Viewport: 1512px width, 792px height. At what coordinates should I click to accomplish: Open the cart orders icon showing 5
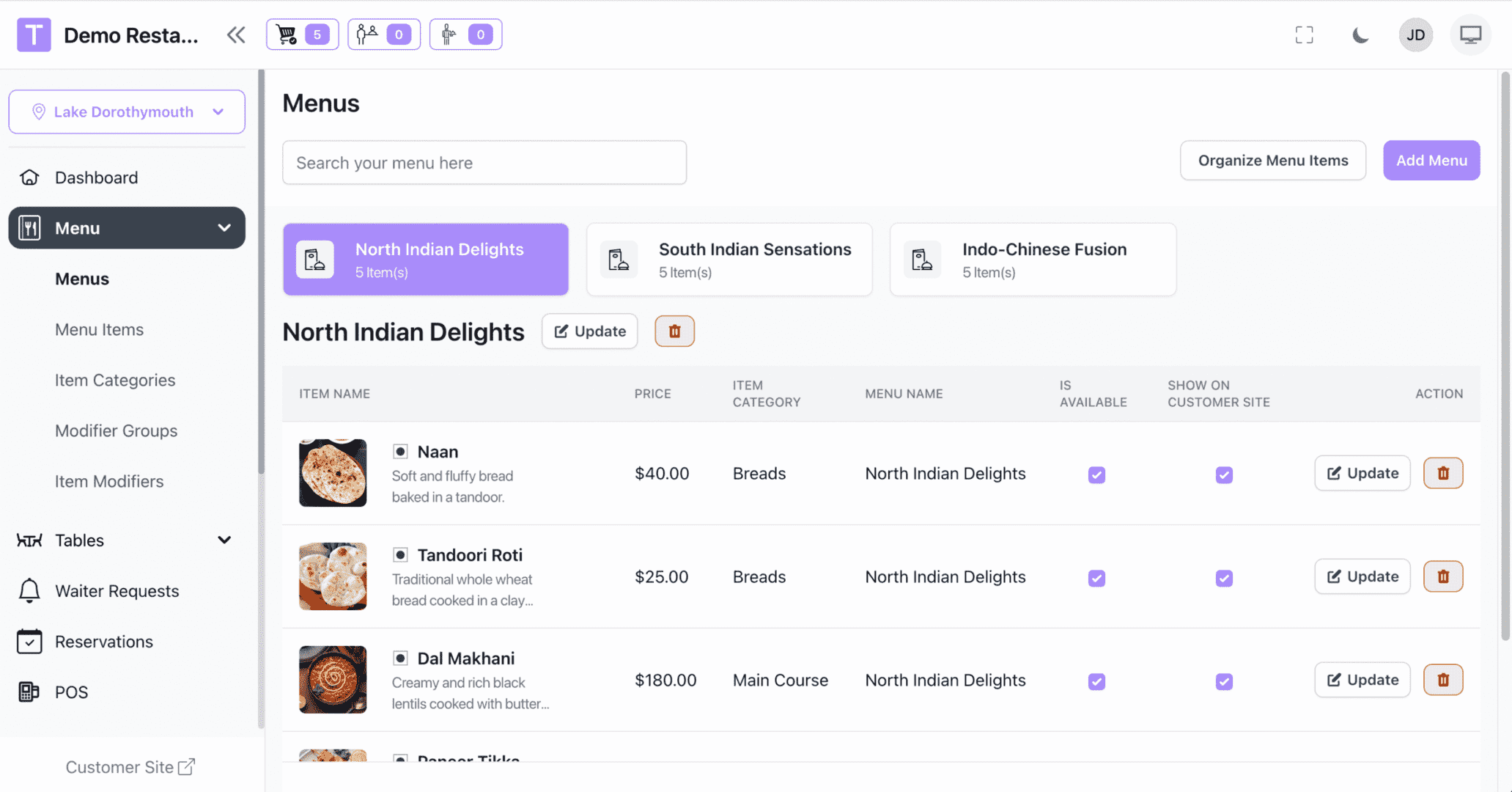click(x=302, y=34)
